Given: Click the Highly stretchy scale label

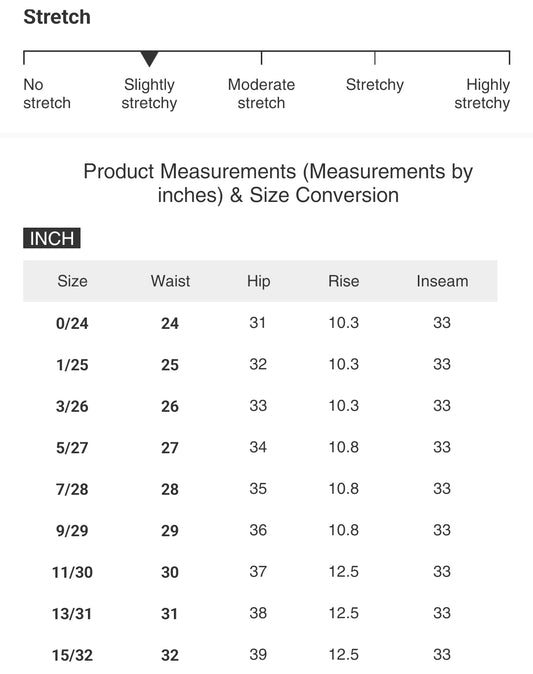Looking at the screenshot, I should tap(482, 94).
